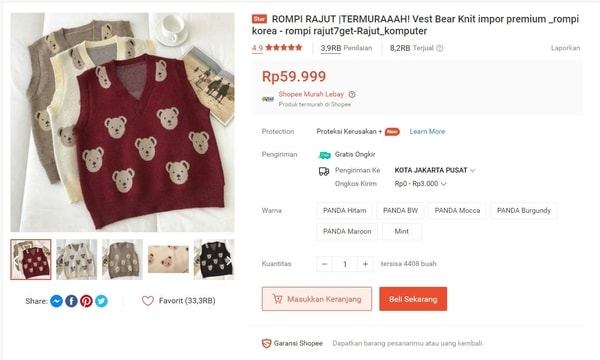
Task: Click the 4.9 star rating
Action: click(x=277, y=48)
